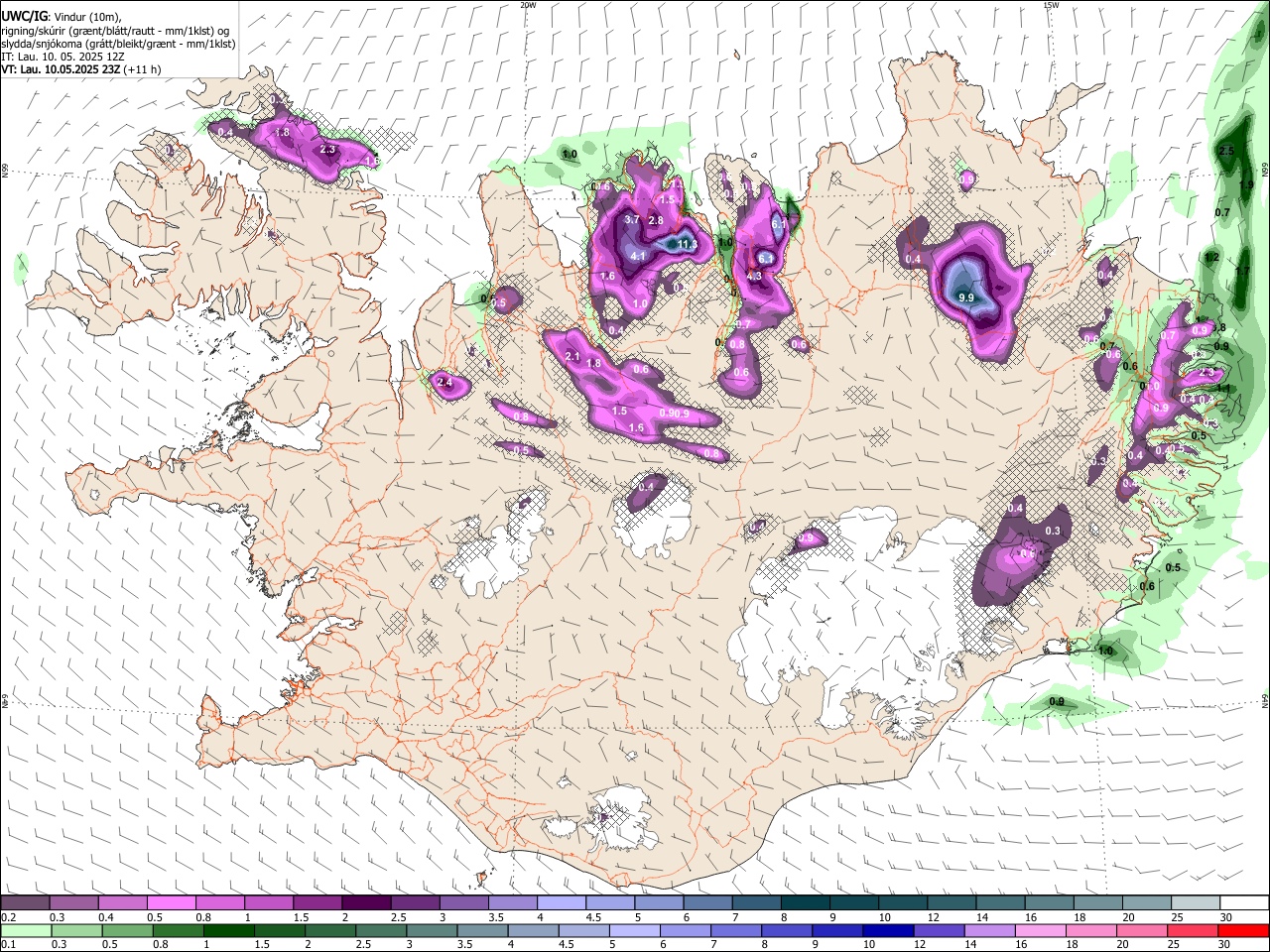Click the 0.1 label in the rain legend
1270x952 pixels.
[x=8, y=944]
